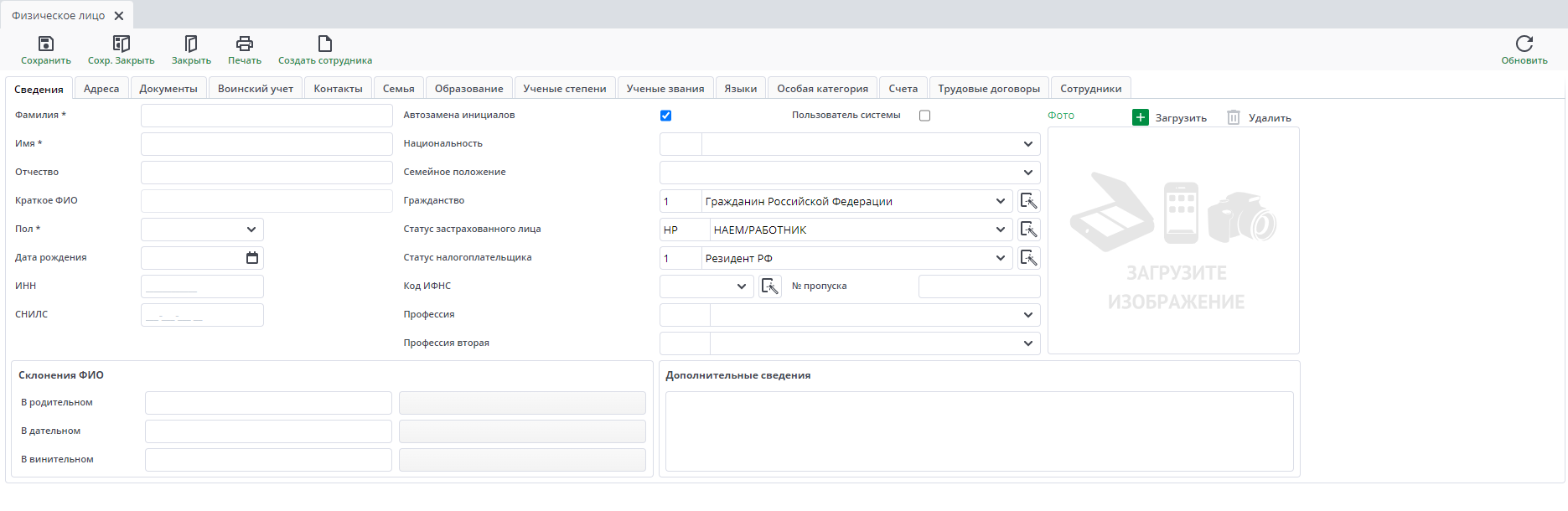Open the lookup icon next to Код ИФНС

click(x=769, y=286)
